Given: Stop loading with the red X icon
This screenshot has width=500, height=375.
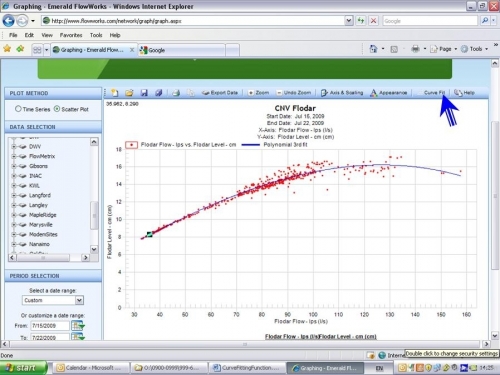Looking at the screenshot, I should (374, 21).
